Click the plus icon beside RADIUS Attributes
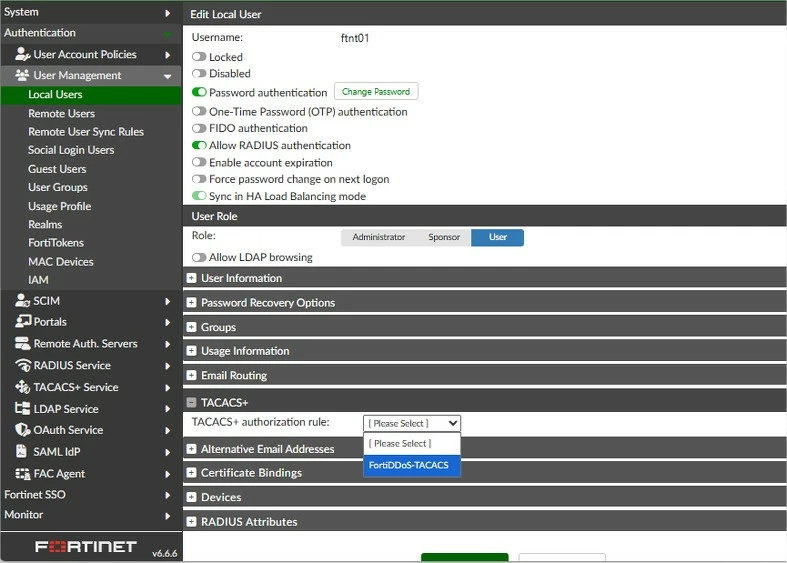The image size is (787, 563). tap(191, 522)
